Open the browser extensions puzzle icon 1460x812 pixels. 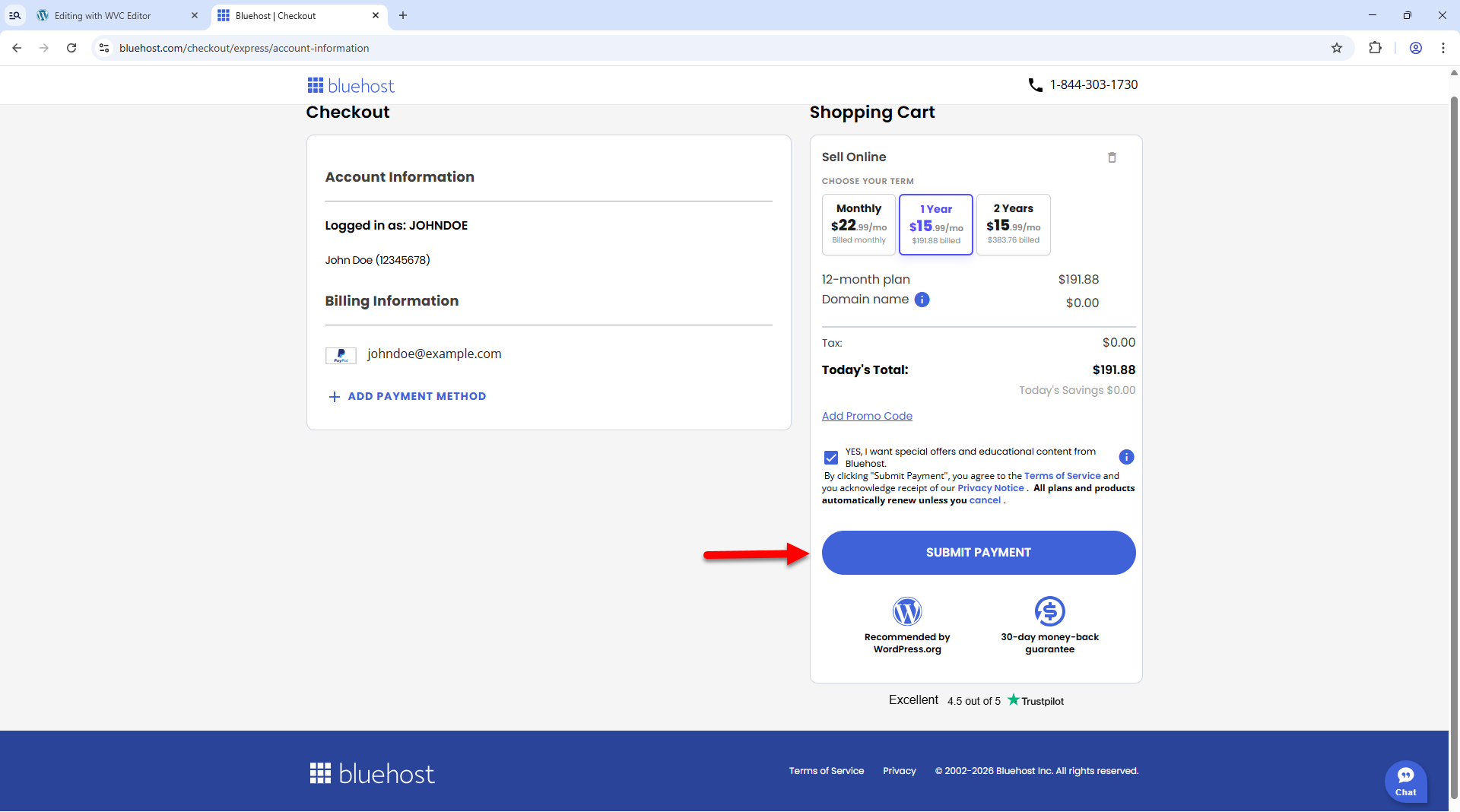[1375, 48]
